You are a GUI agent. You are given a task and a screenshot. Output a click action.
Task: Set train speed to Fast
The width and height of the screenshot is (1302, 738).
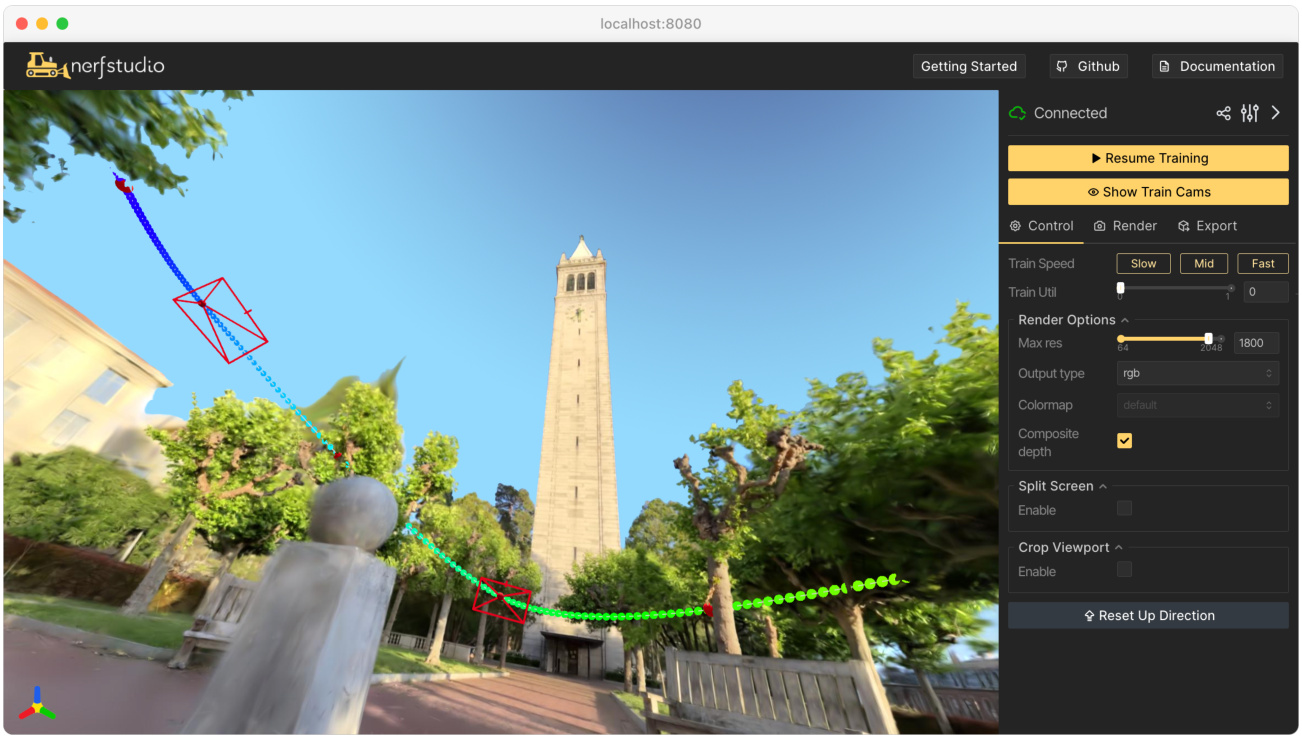[1263, 264]
